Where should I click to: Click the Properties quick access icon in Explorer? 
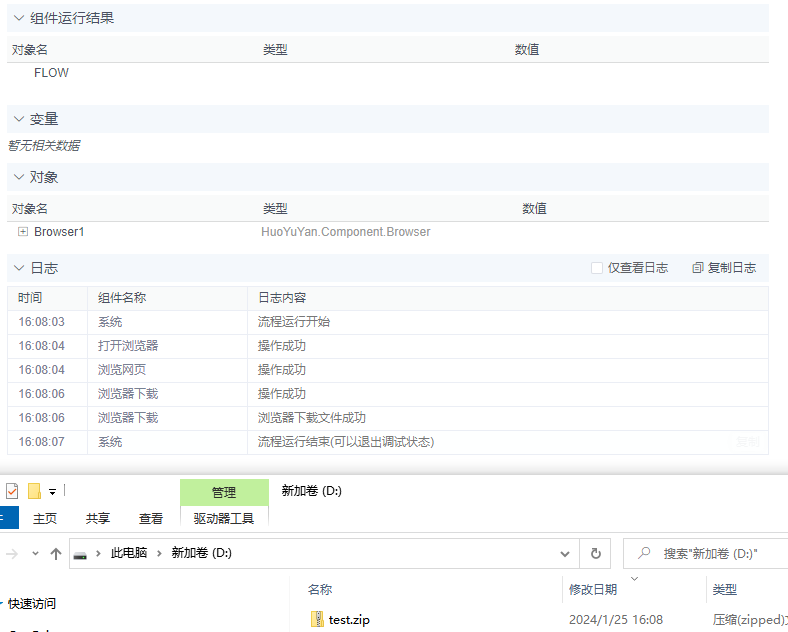pos(12,491)
